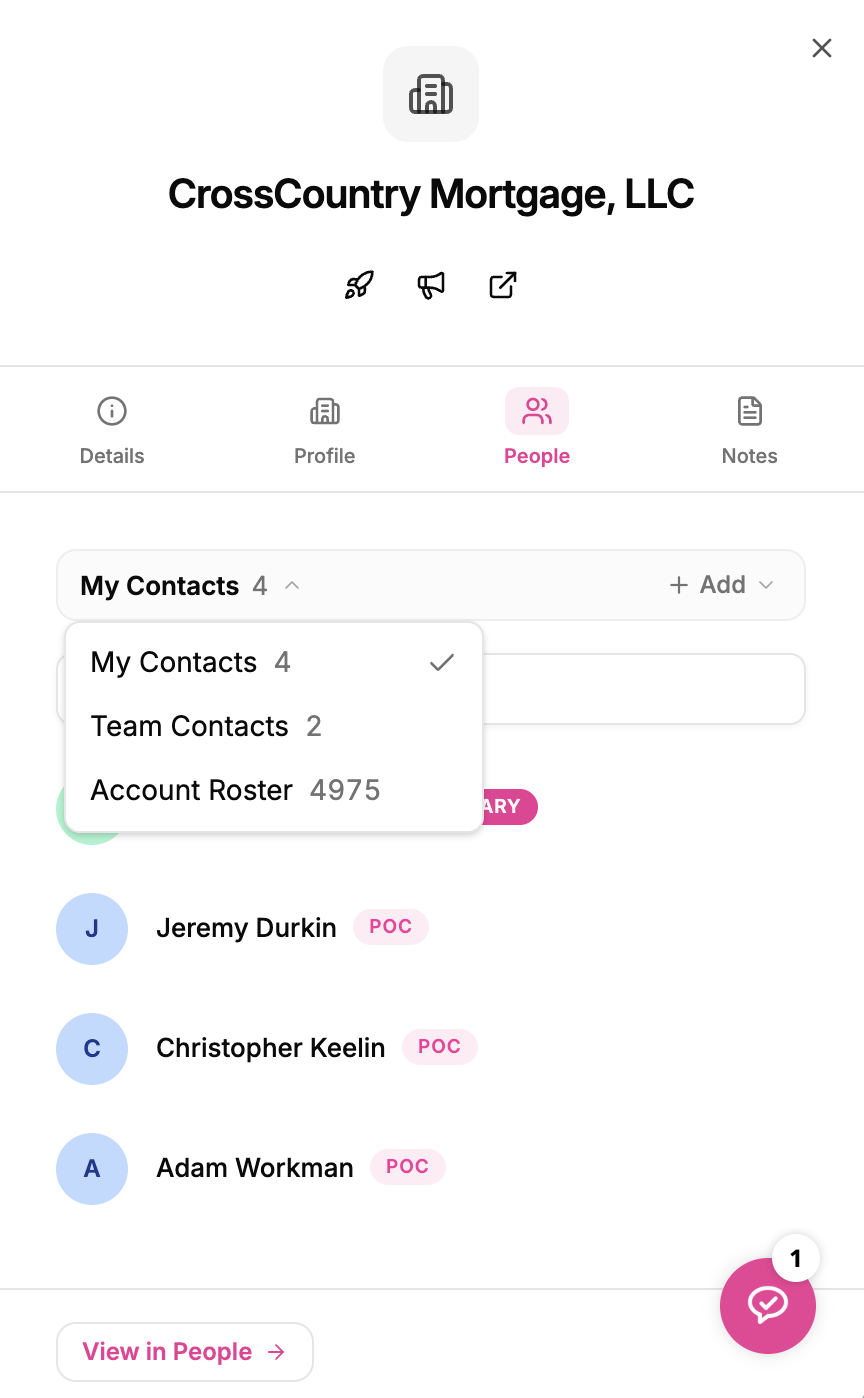Switch to the Details tab
The height and width of the screenshot is (1398, 864).
click(x=112, y=430)
